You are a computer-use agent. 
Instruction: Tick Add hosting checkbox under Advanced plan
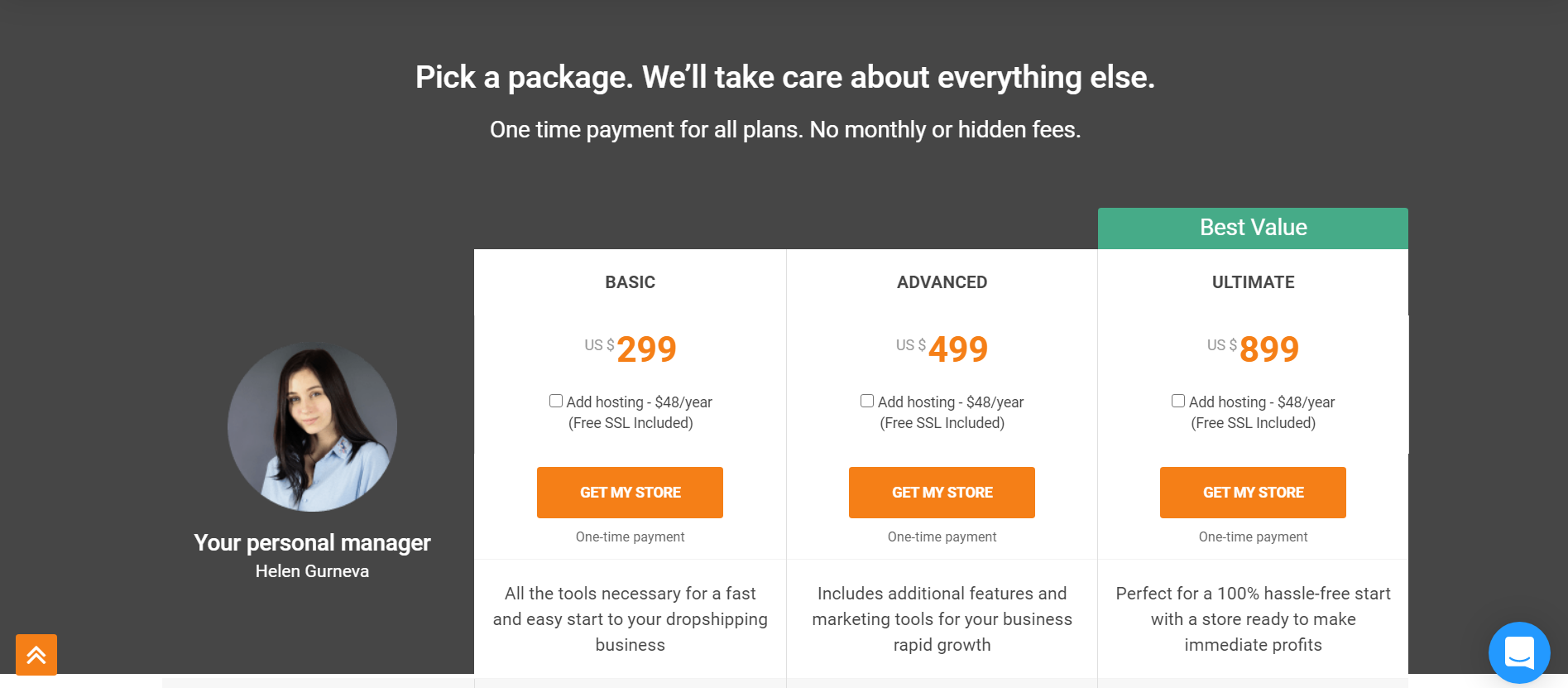click(x=867, y=401)
